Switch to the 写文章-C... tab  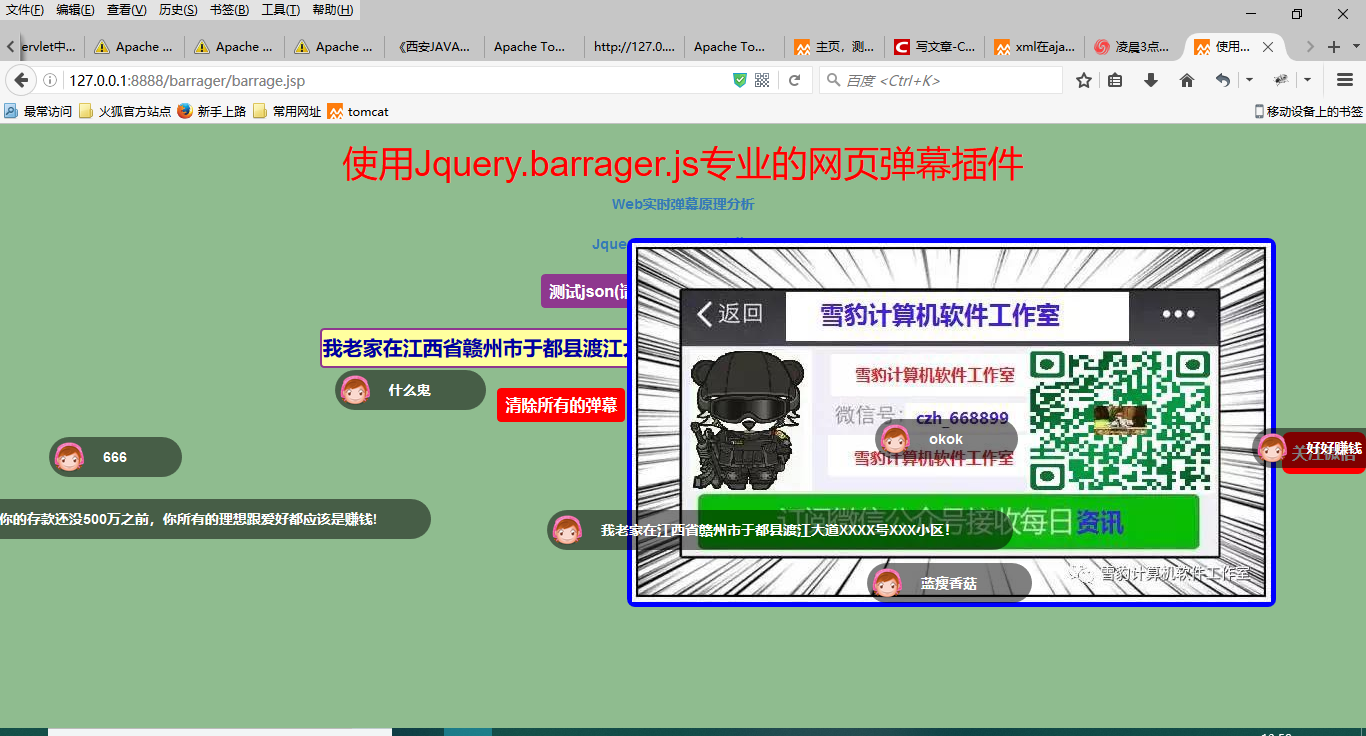(934, 47)
